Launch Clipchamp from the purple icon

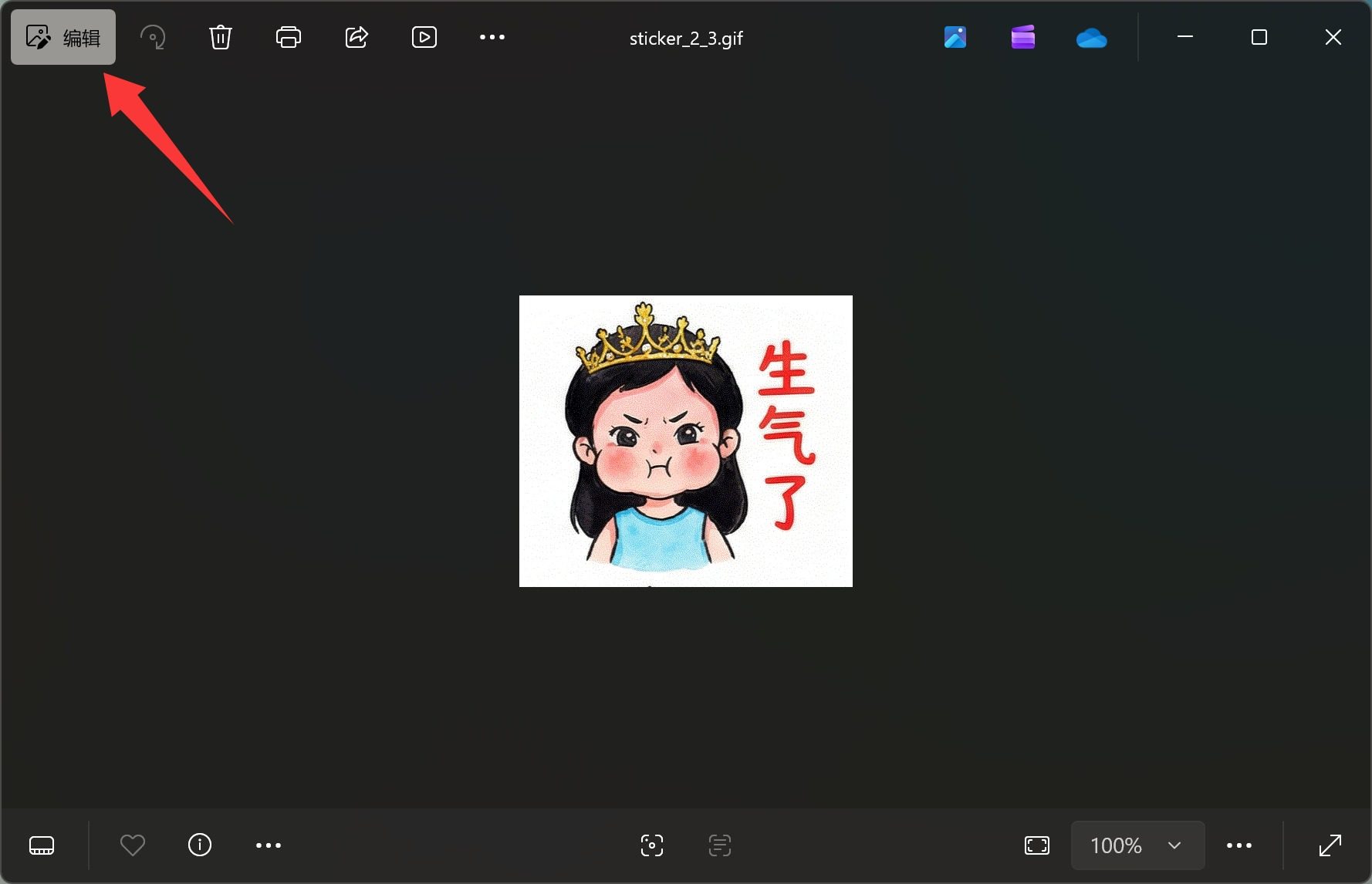coord(1023,37)
